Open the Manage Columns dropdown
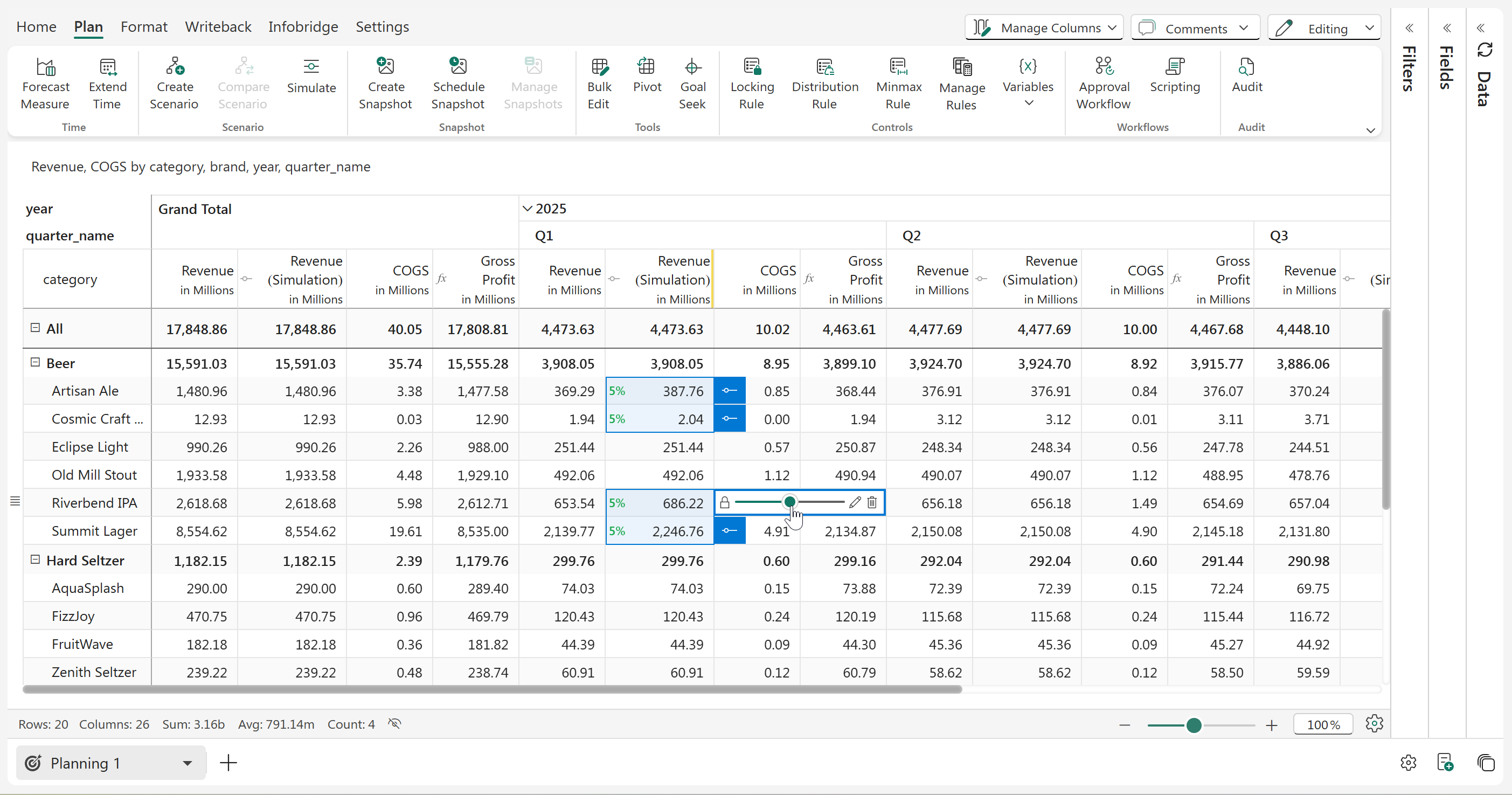 pyautogui.click(x=1044, y=28)
